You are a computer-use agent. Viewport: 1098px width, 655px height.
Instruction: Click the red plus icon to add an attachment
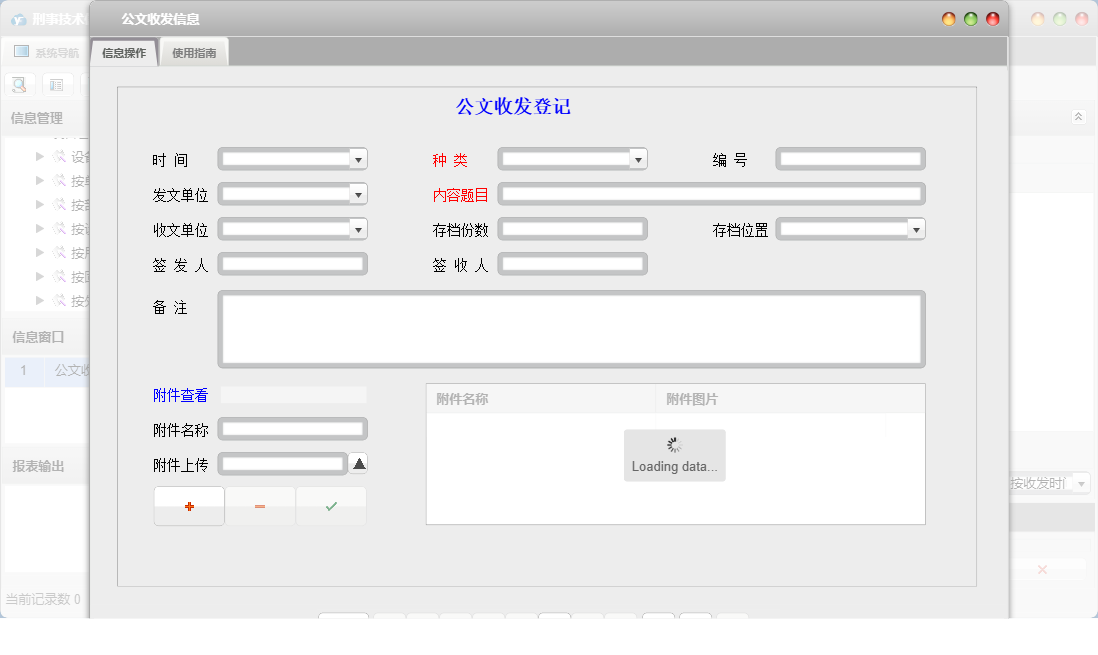click(x=188, y=506)
